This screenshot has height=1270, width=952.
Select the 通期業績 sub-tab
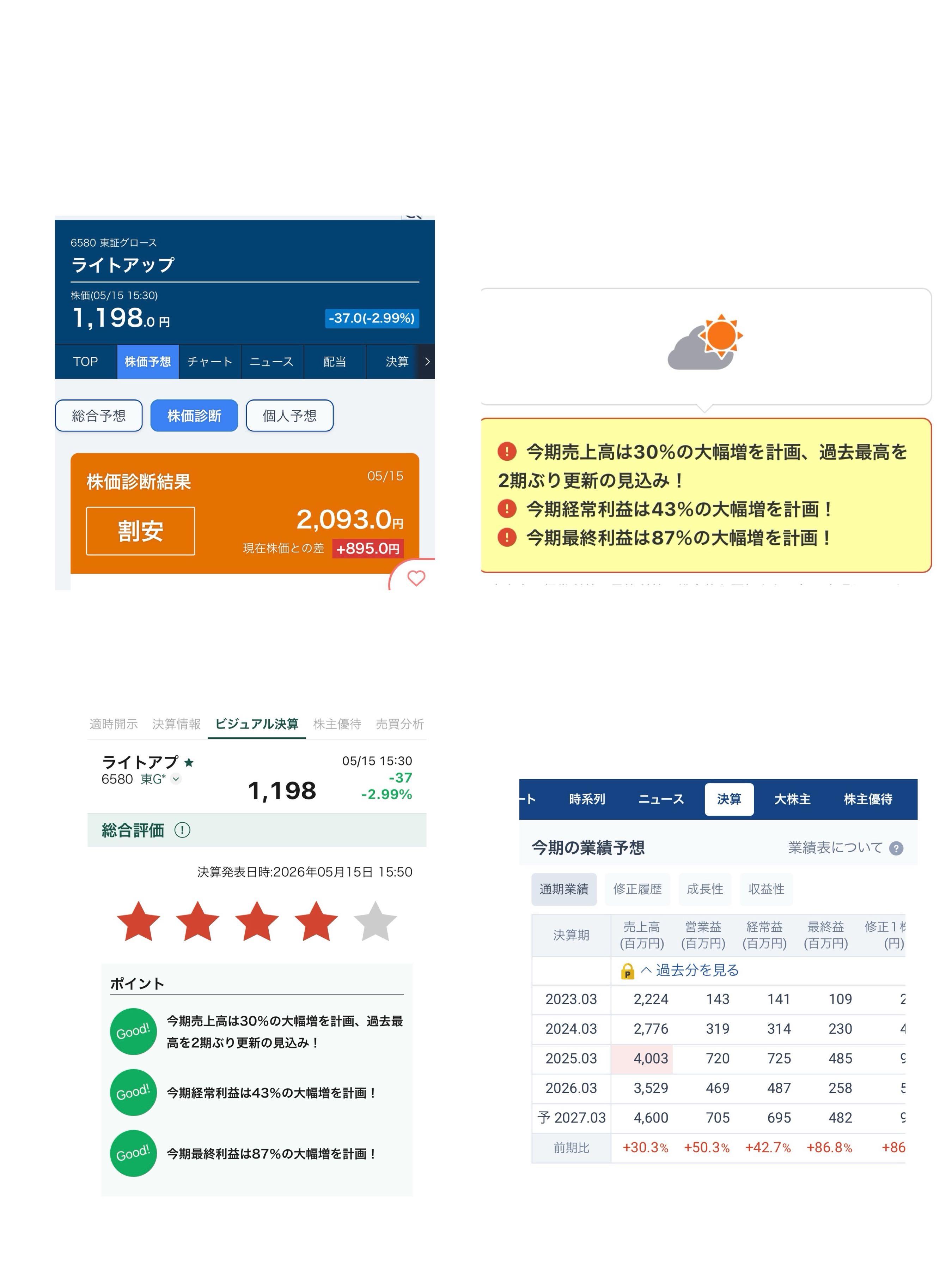(564, 889)
